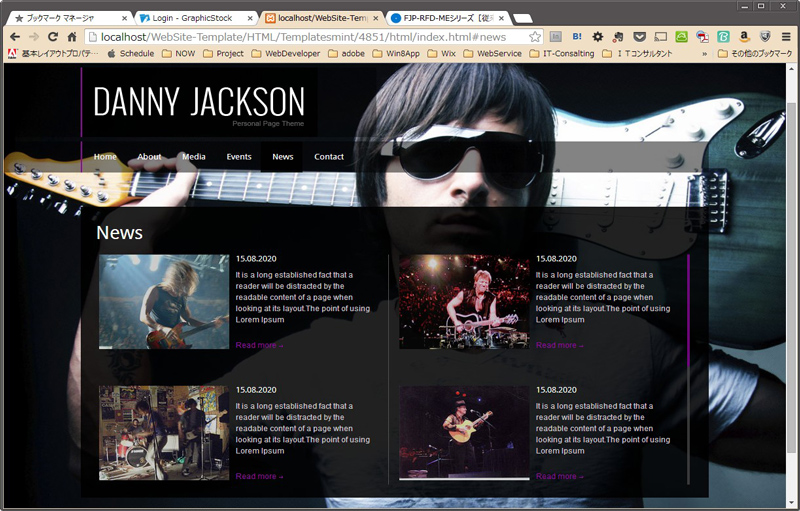Viewport: 800px width, 511px height.
Task: Click the first Read more link
Action: 259,345
